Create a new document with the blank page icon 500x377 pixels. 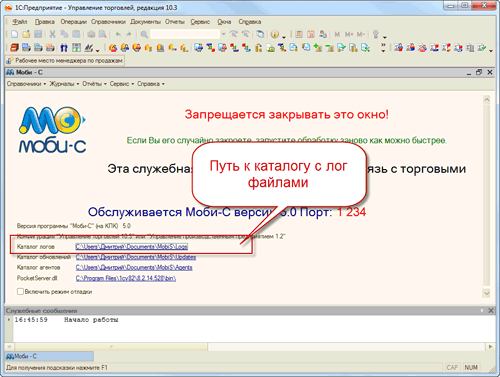[x=15, y=34]
